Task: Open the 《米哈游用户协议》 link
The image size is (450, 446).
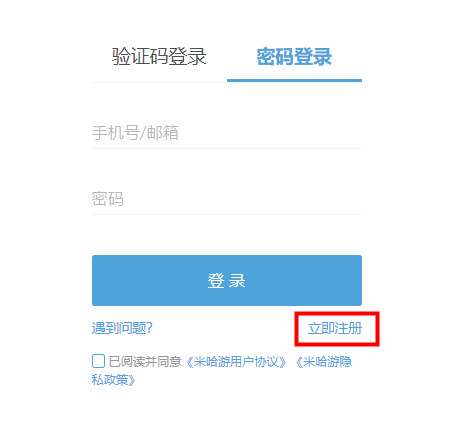Action: (236, 362)
